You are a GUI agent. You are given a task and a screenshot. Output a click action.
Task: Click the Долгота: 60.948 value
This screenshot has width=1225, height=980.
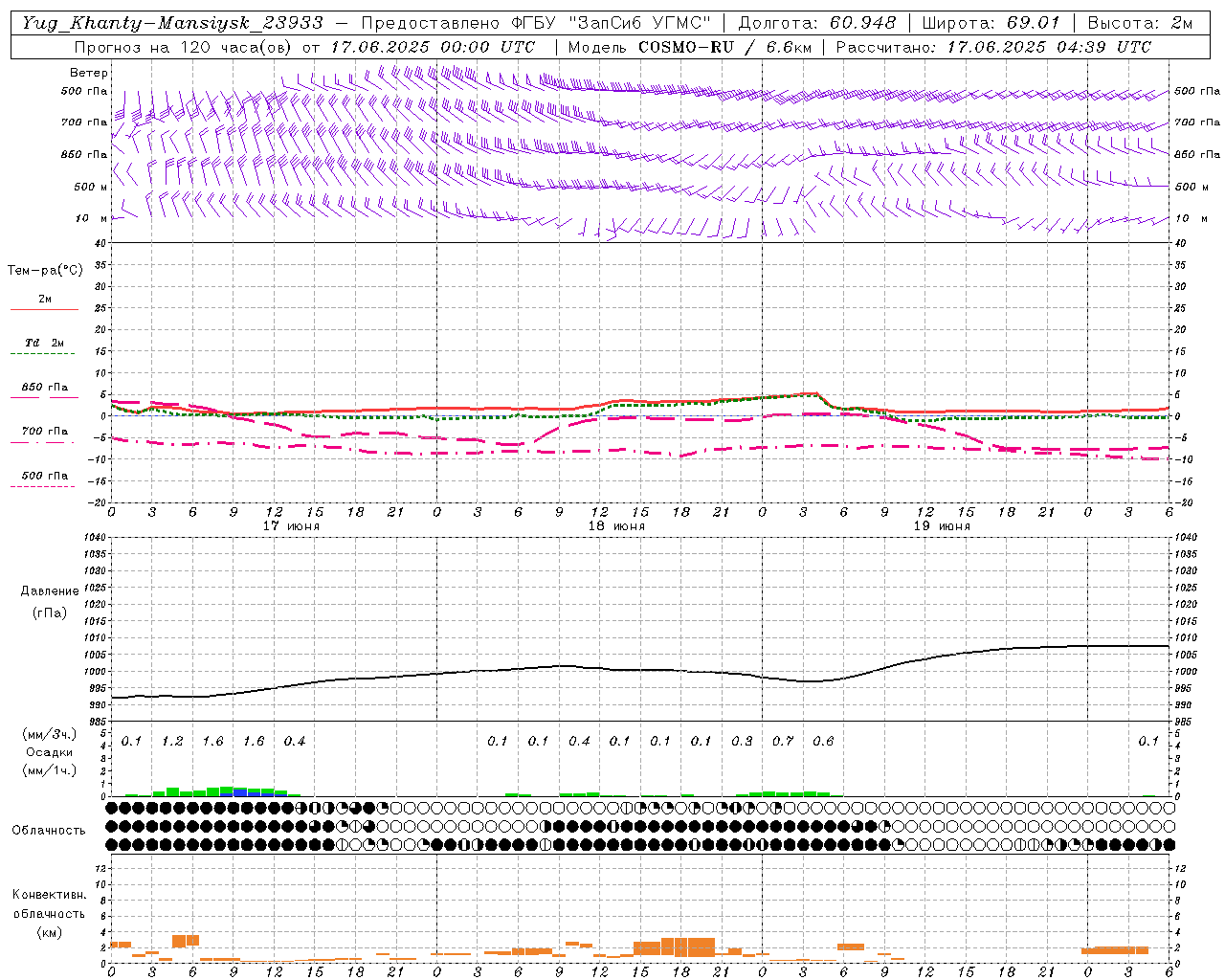point(817,22)
